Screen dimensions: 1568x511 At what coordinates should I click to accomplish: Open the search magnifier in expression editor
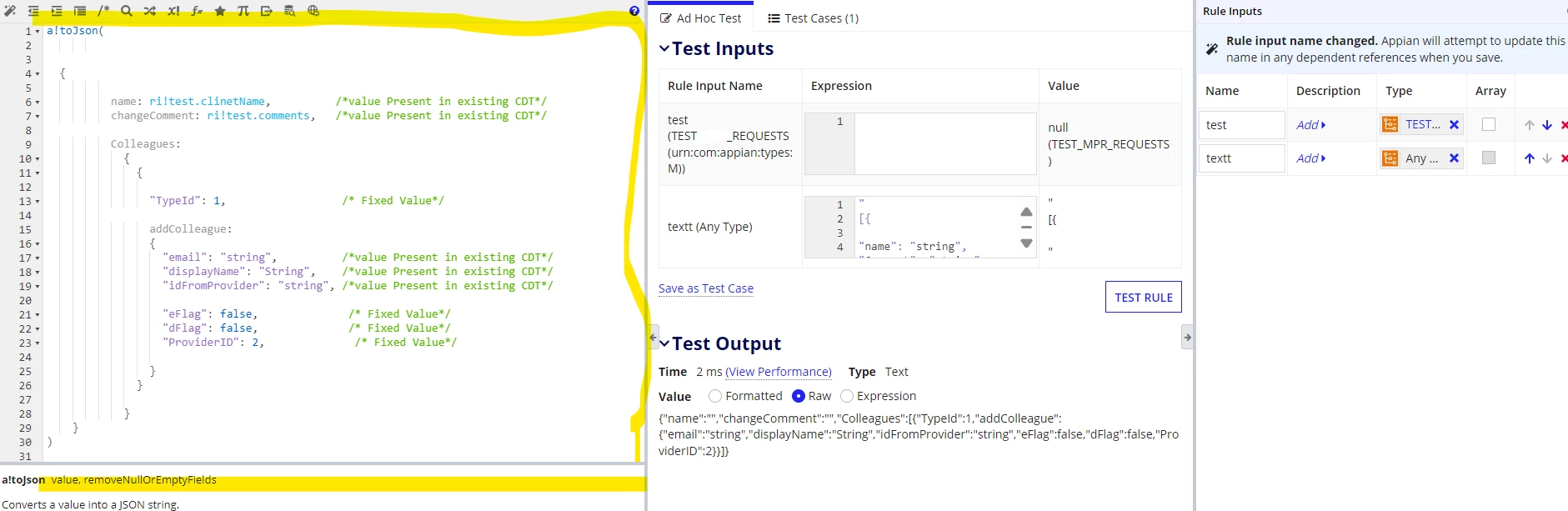click(127, 11)
